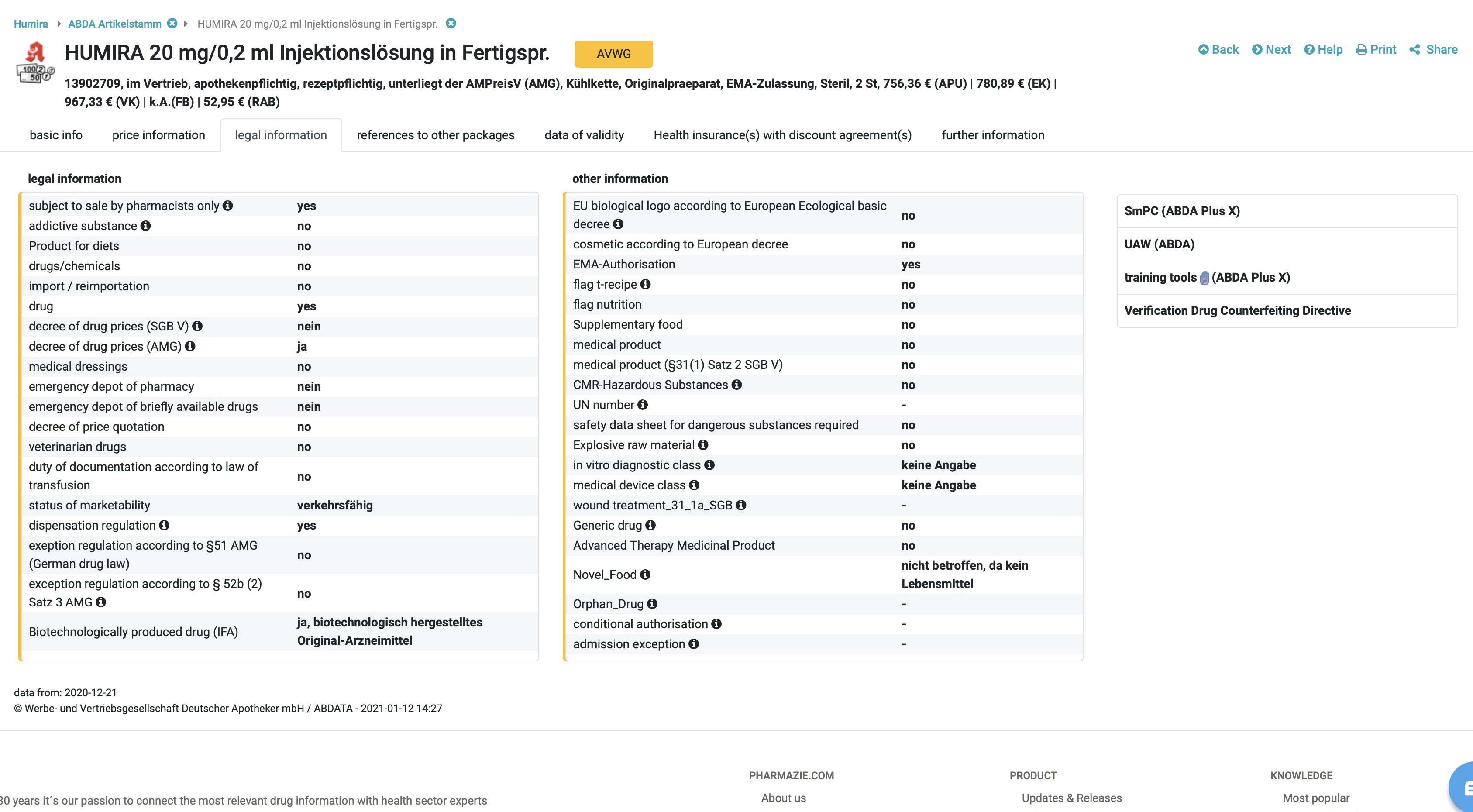Show info for wound treatment_31_1a_SGB

click(741, 505)
